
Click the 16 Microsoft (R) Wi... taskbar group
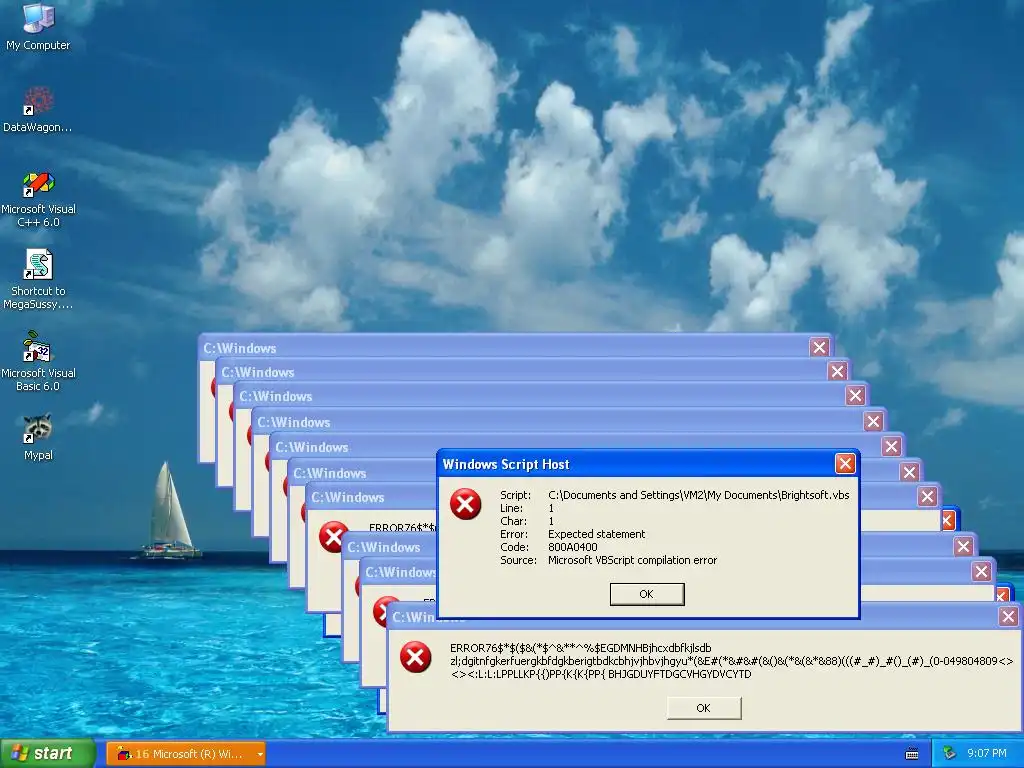click(185, 754)
